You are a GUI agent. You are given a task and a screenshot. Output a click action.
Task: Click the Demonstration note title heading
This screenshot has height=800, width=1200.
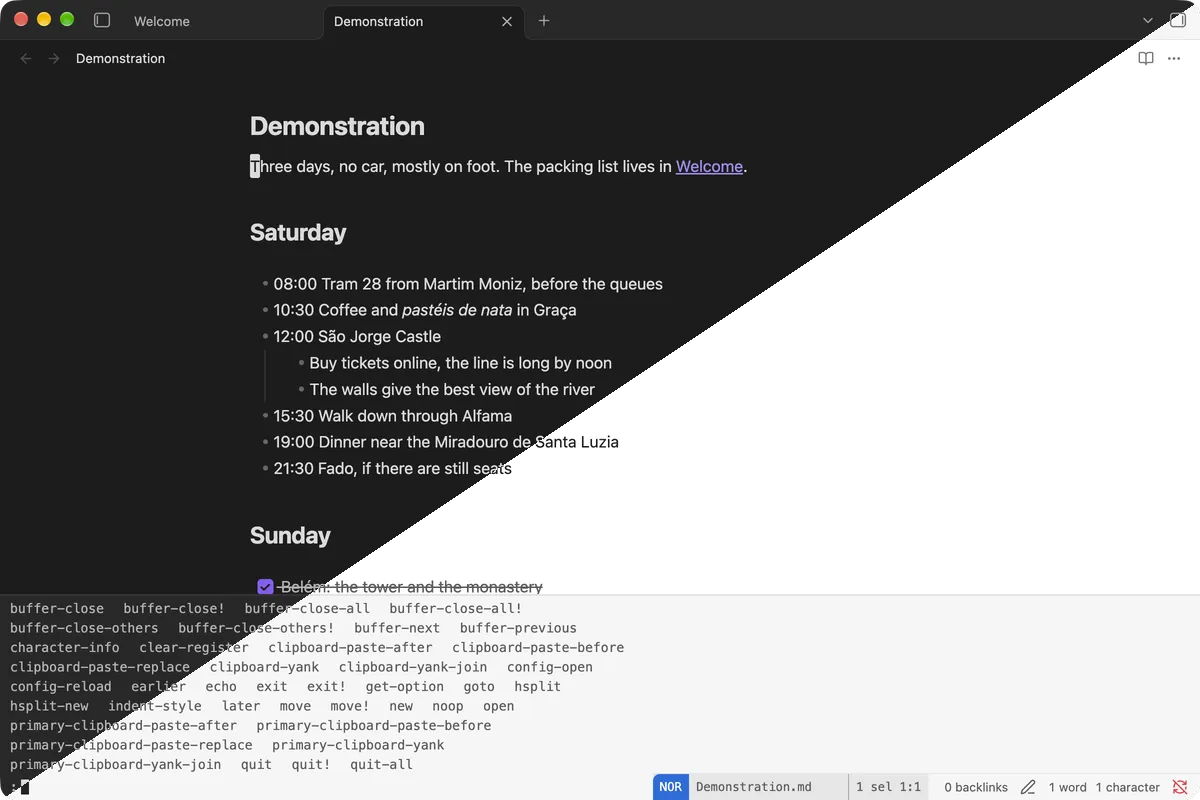click(337, 126)
